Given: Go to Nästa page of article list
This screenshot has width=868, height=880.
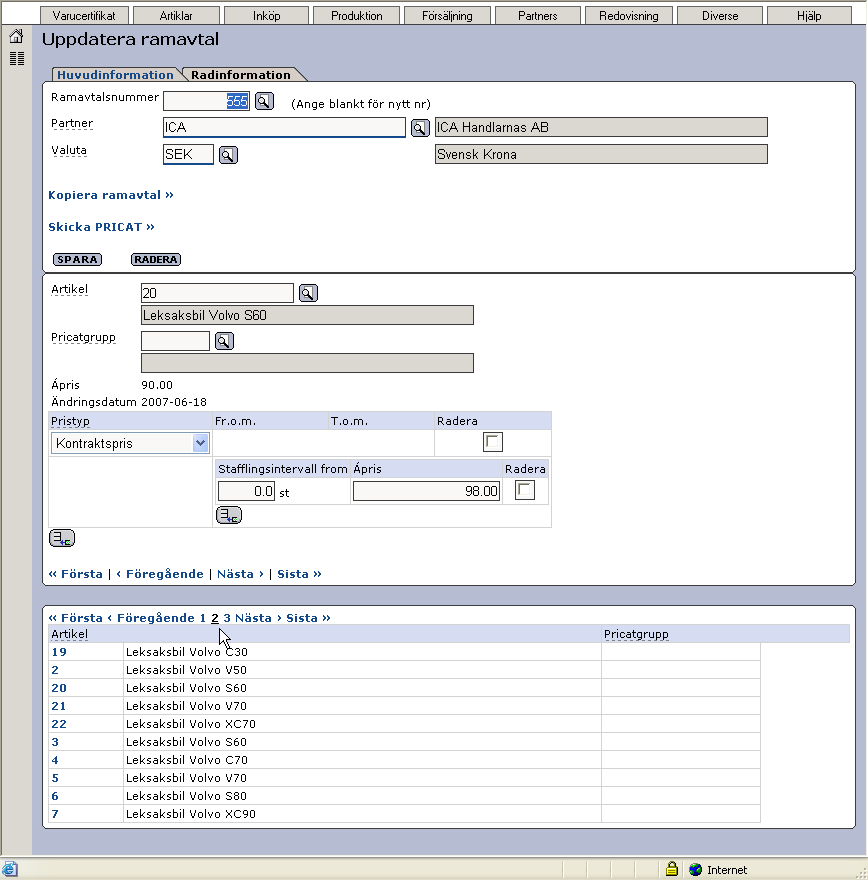Looking at the screenshot, I should 258,617.
